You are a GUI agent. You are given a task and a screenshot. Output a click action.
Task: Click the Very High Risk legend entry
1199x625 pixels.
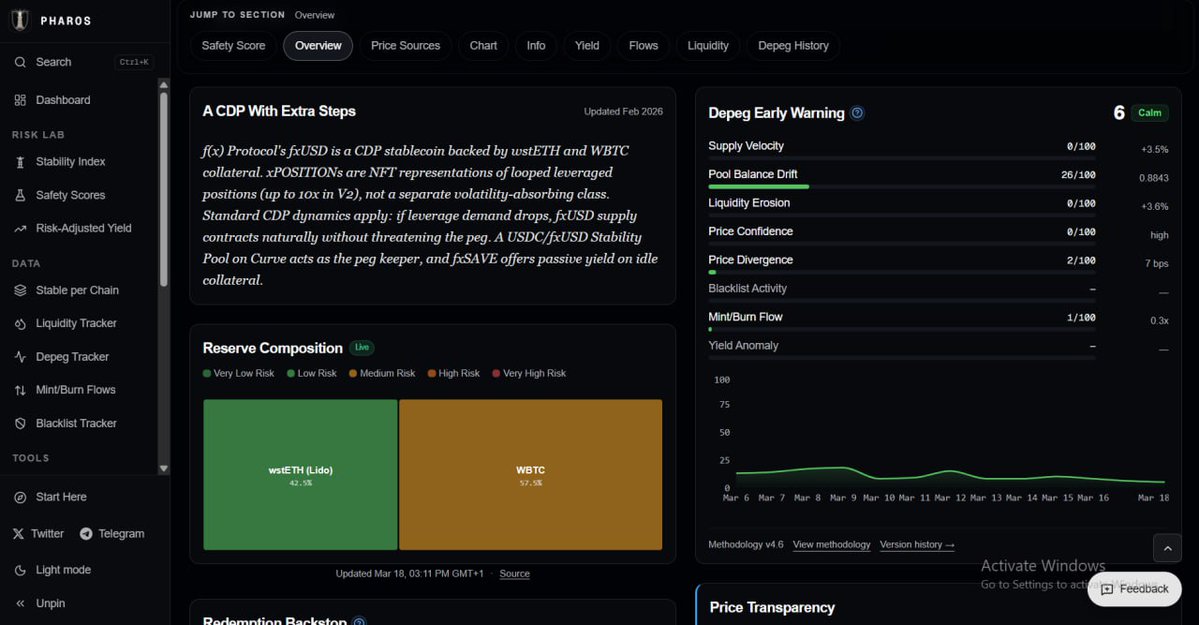529,373
